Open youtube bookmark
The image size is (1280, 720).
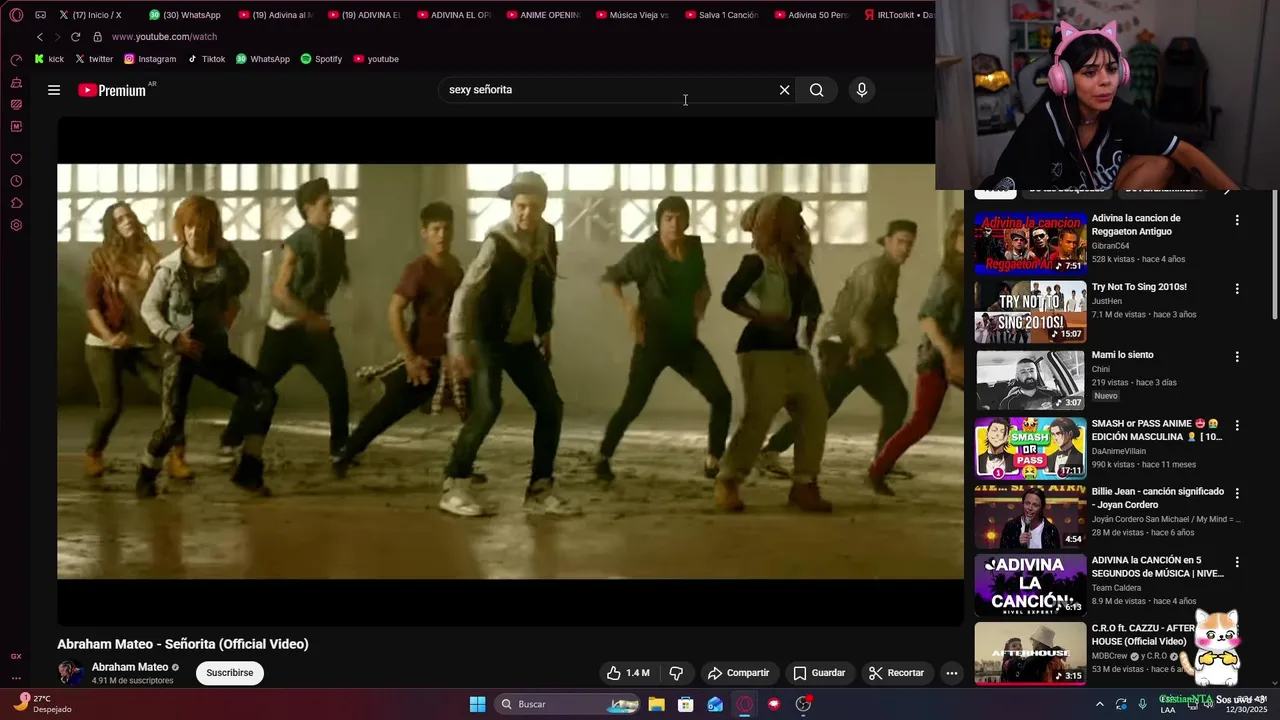(x=376, y=59)
